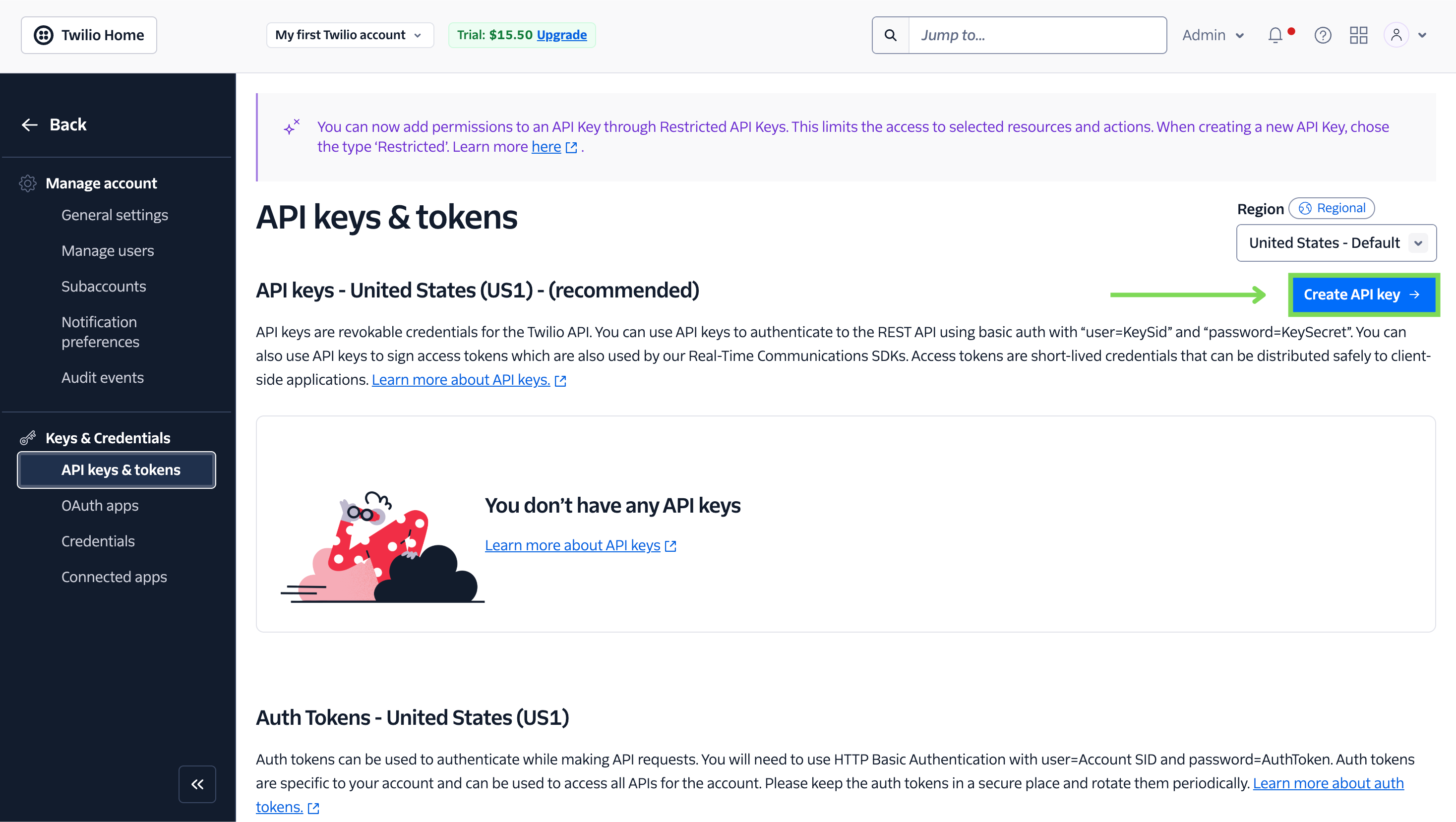
Task: Open the help question mark icon
Action: click(x=1323, y=35)
